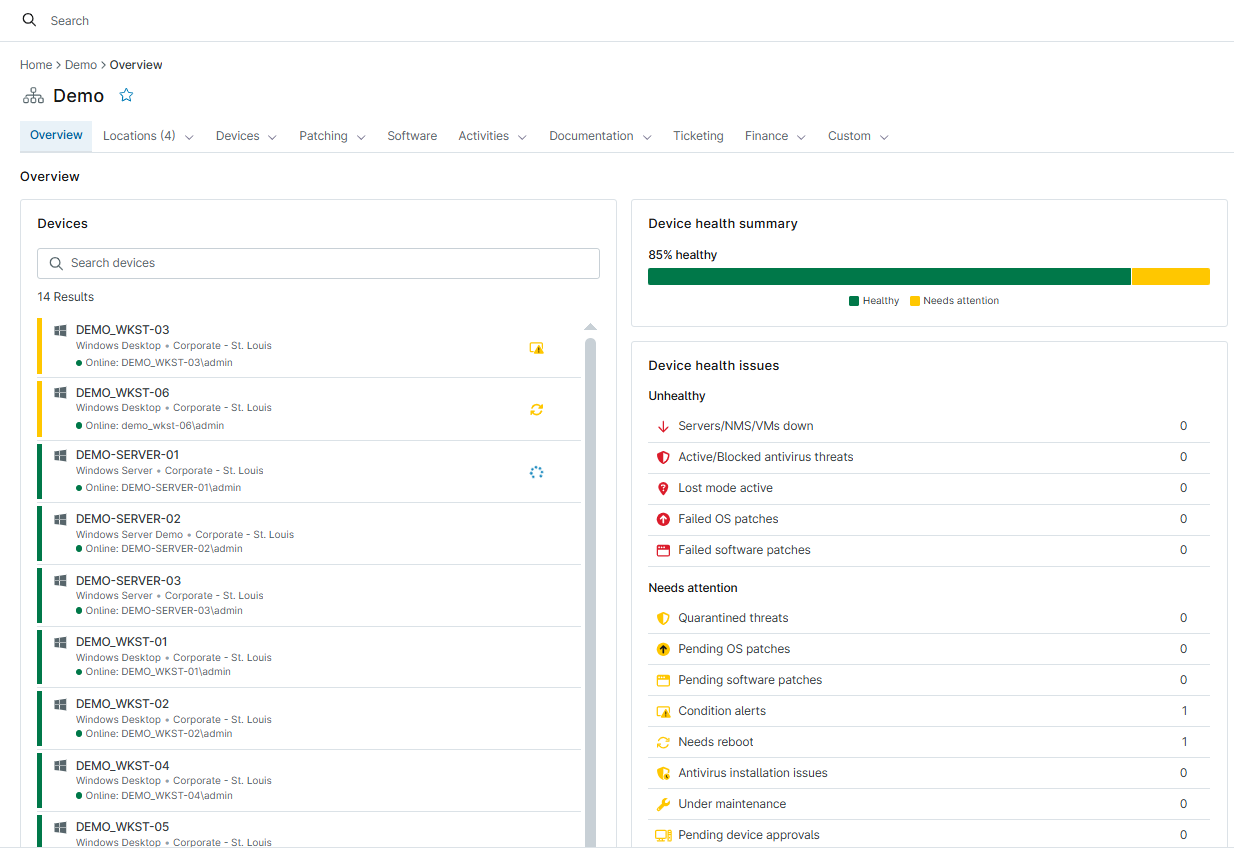This screenshot has height=854, width=1234.
Task: Click the Condition alerts count of 1
Action: 1184,711
